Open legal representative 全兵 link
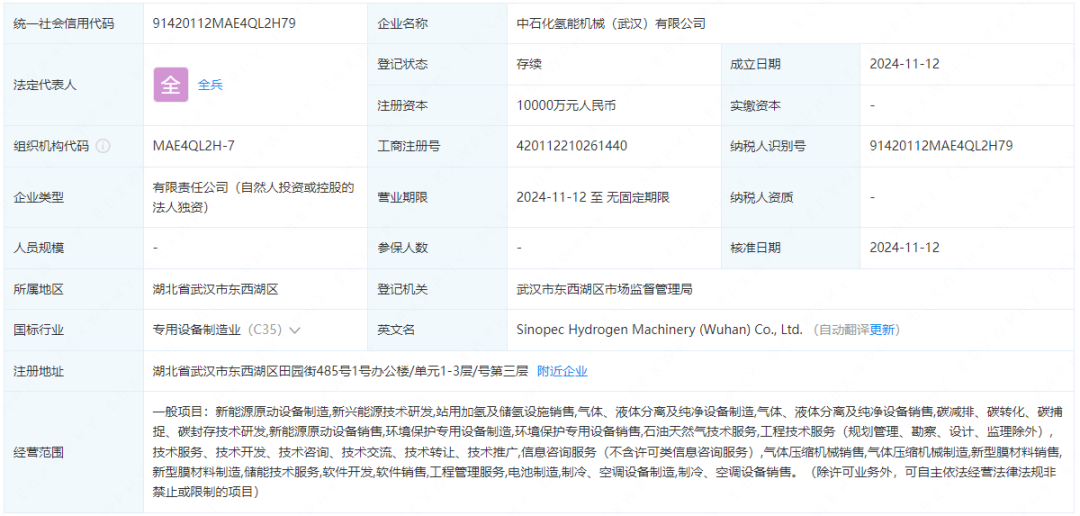Viewport: 1080px width, 516px height. coord(211,85)
